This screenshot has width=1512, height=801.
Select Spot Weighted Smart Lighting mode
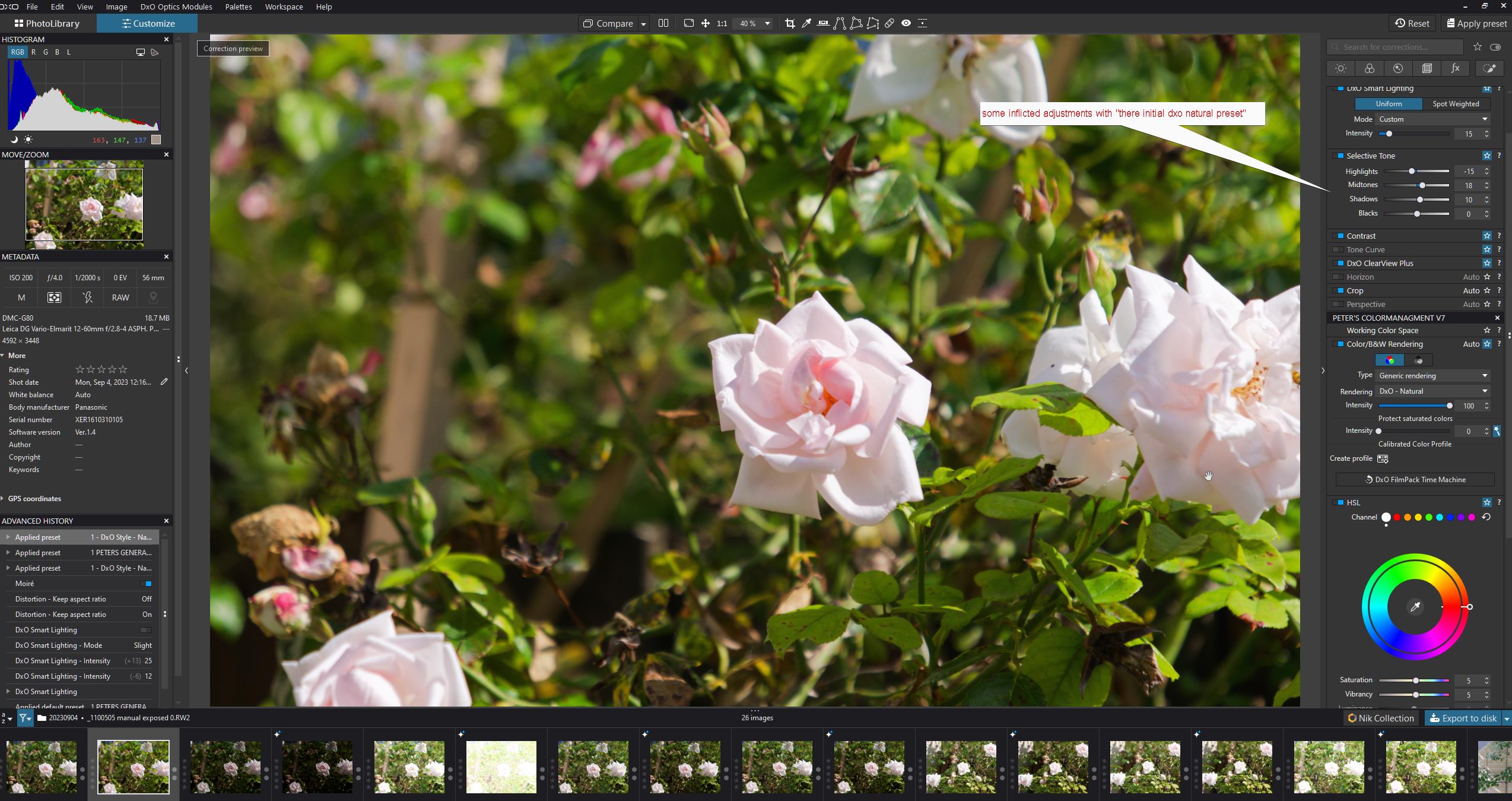pyautogui.click(x=1456, y=104)
